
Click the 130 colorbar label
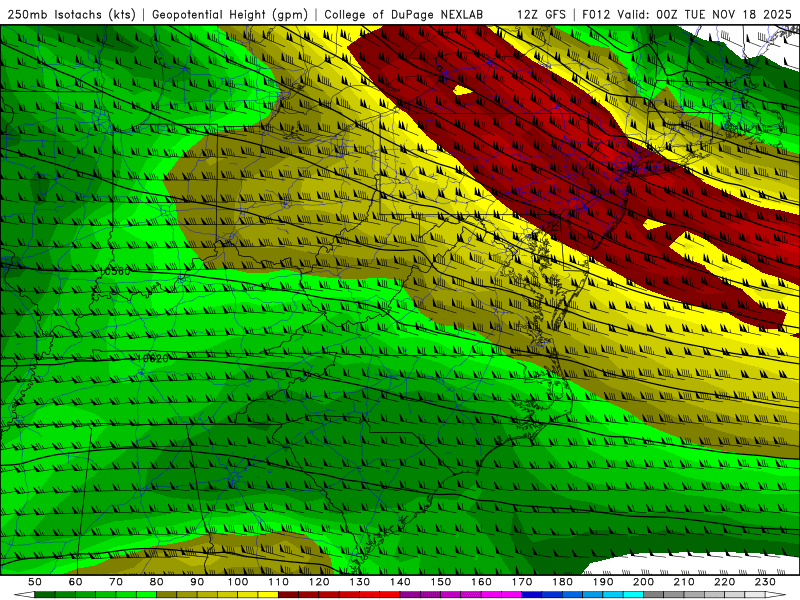(360, 582)
